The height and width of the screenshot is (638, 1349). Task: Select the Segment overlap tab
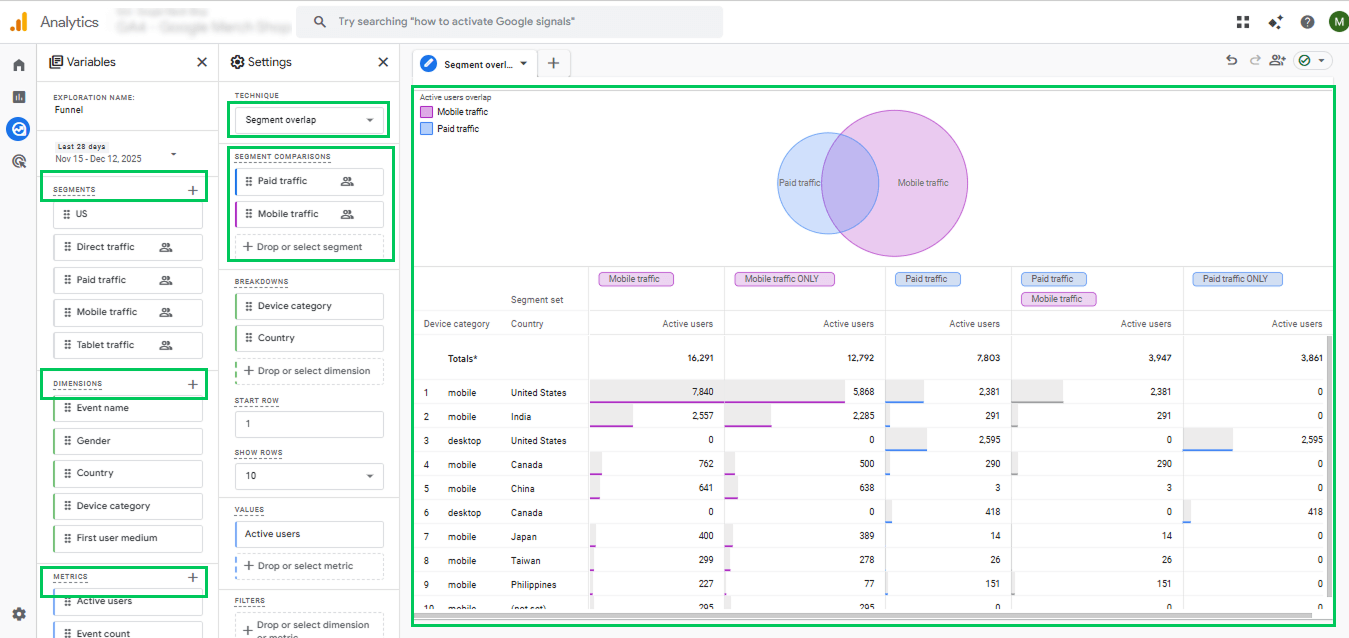pos(476,64)
